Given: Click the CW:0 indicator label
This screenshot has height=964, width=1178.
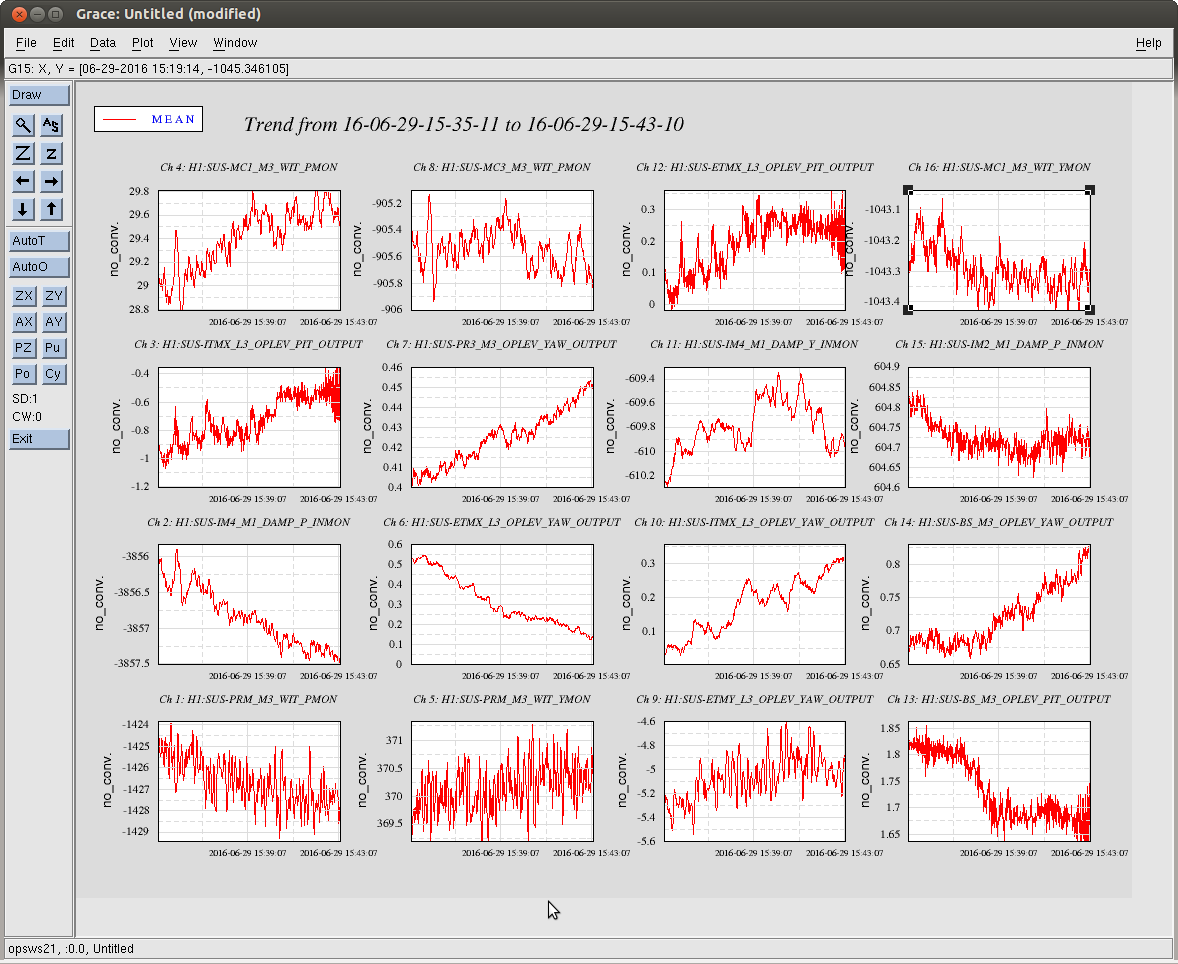Looking at the screenshot, I should point(27,417).
